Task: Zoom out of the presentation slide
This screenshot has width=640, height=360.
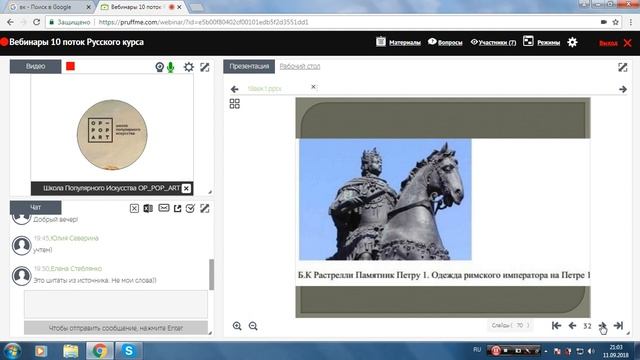Action: (253, 326)
